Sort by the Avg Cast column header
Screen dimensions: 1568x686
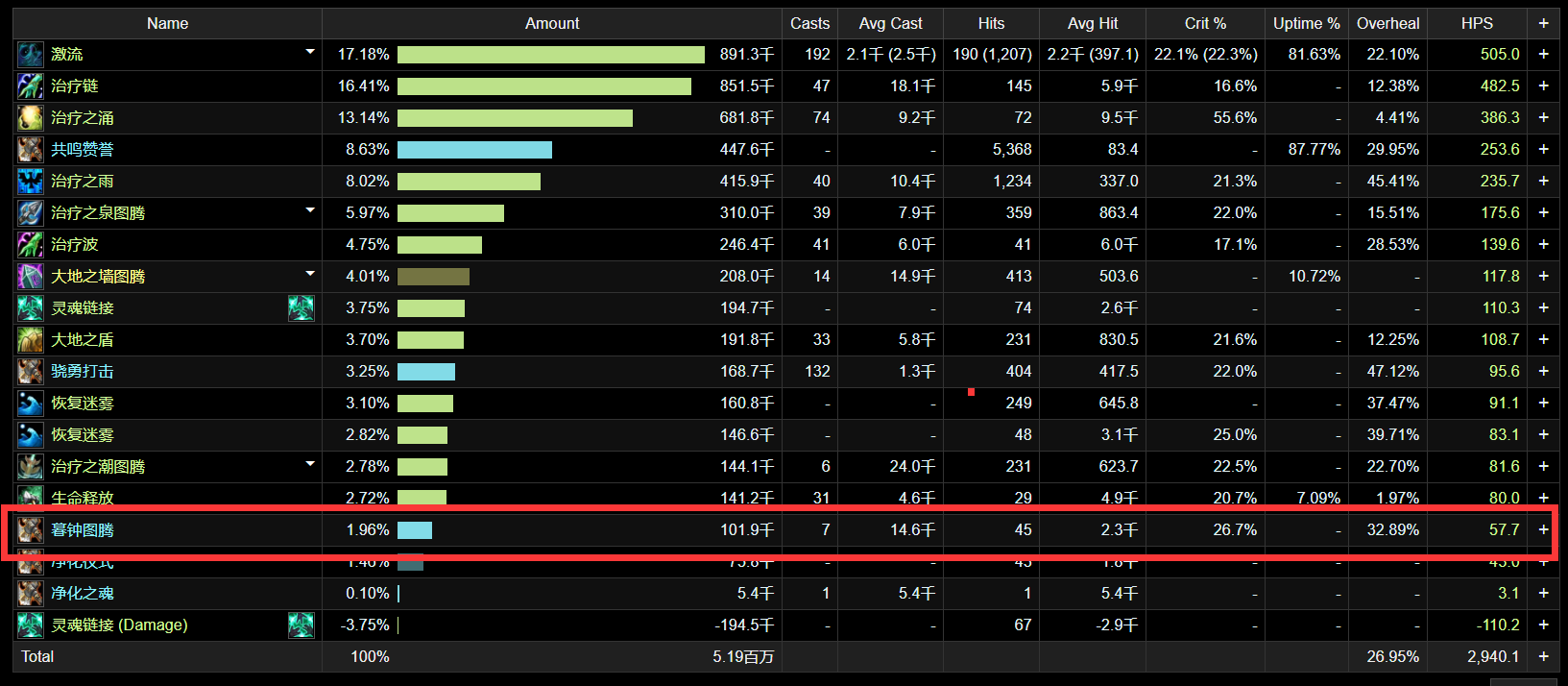coord(890,23)
